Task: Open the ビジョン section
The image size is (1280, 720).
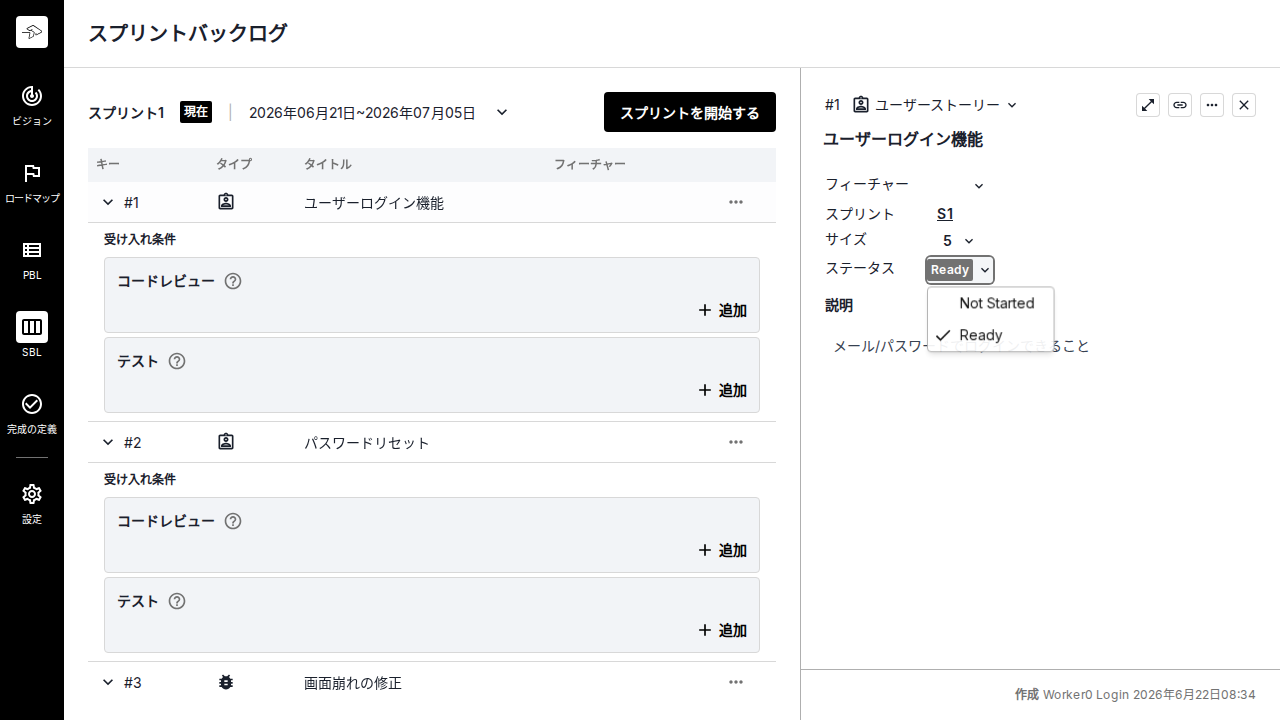Action: [x=32, y=105]
